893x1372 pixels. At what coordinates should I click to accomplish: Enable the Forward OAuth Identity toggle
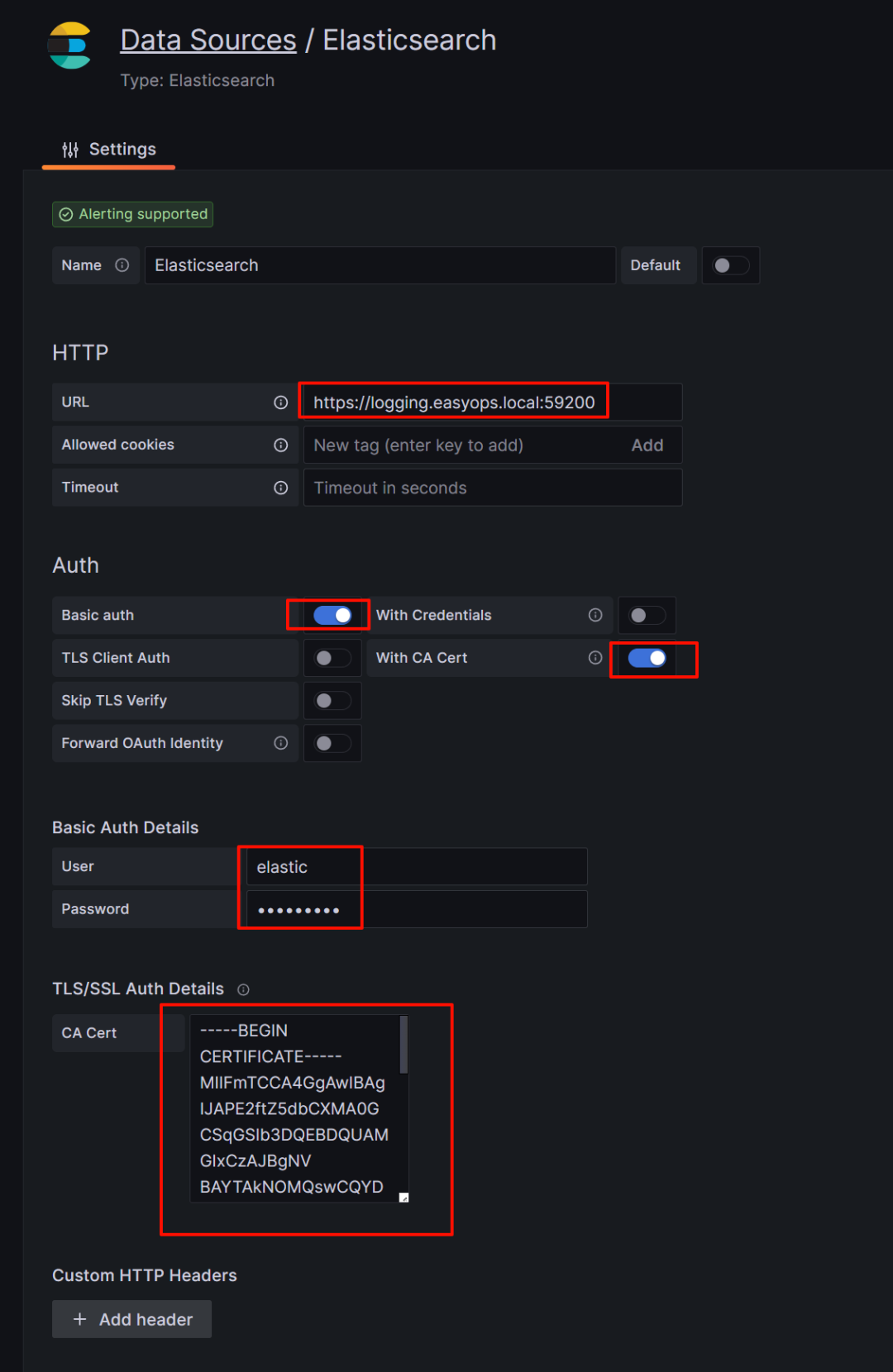pyautogui.click(x=332, y=744)
